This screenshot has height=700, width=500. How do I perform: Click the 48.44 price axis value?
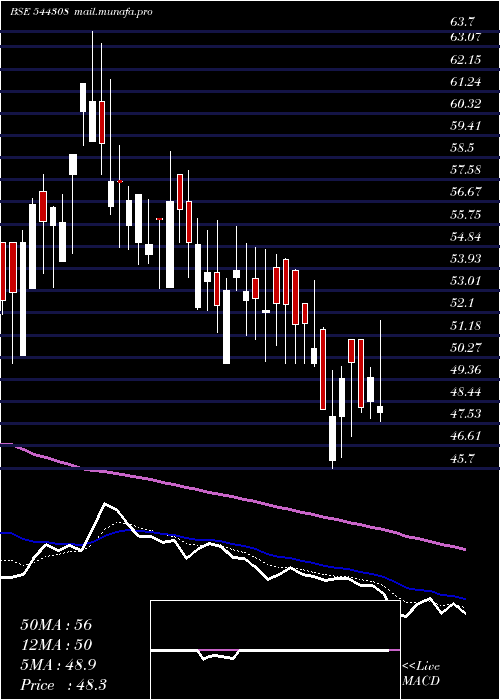coord(466,392)
